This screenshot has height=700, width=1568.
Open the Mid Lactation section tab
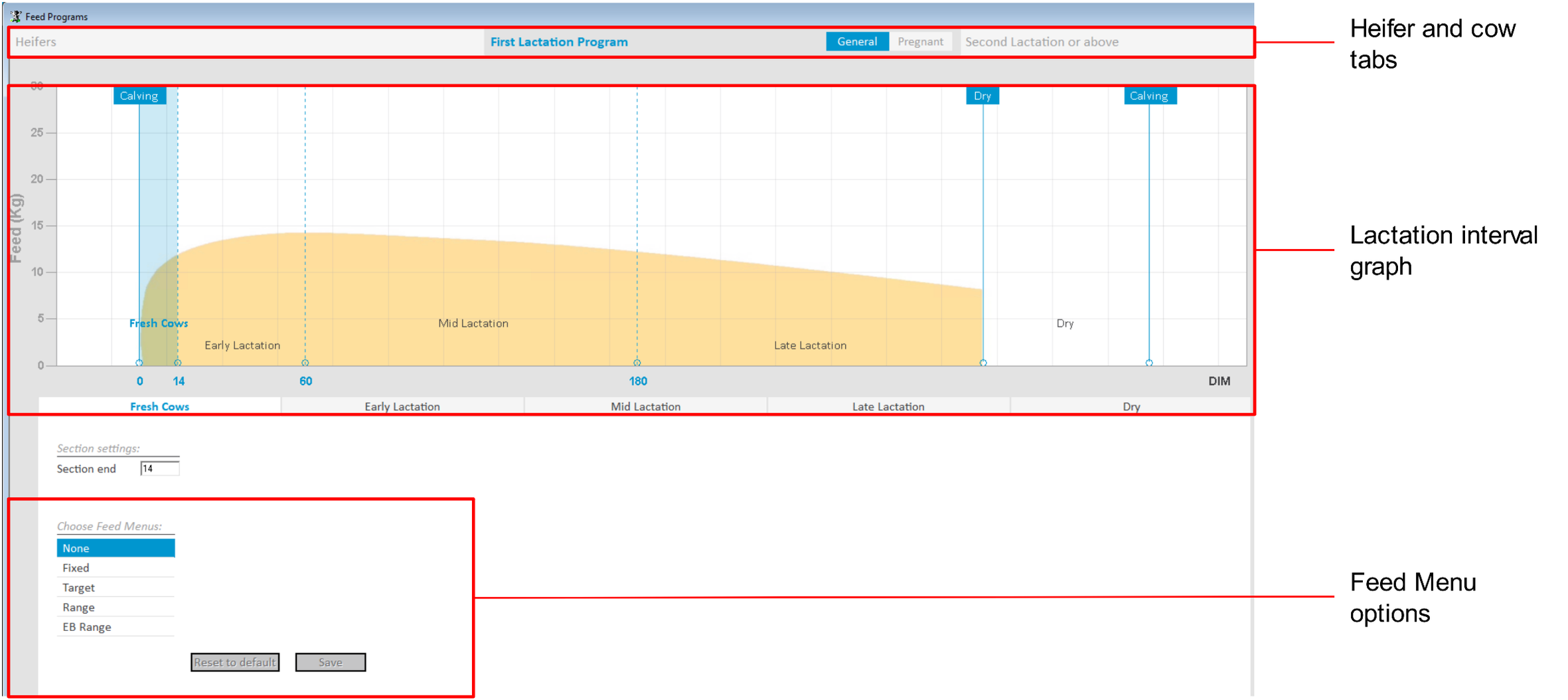[x=645, y=406]
